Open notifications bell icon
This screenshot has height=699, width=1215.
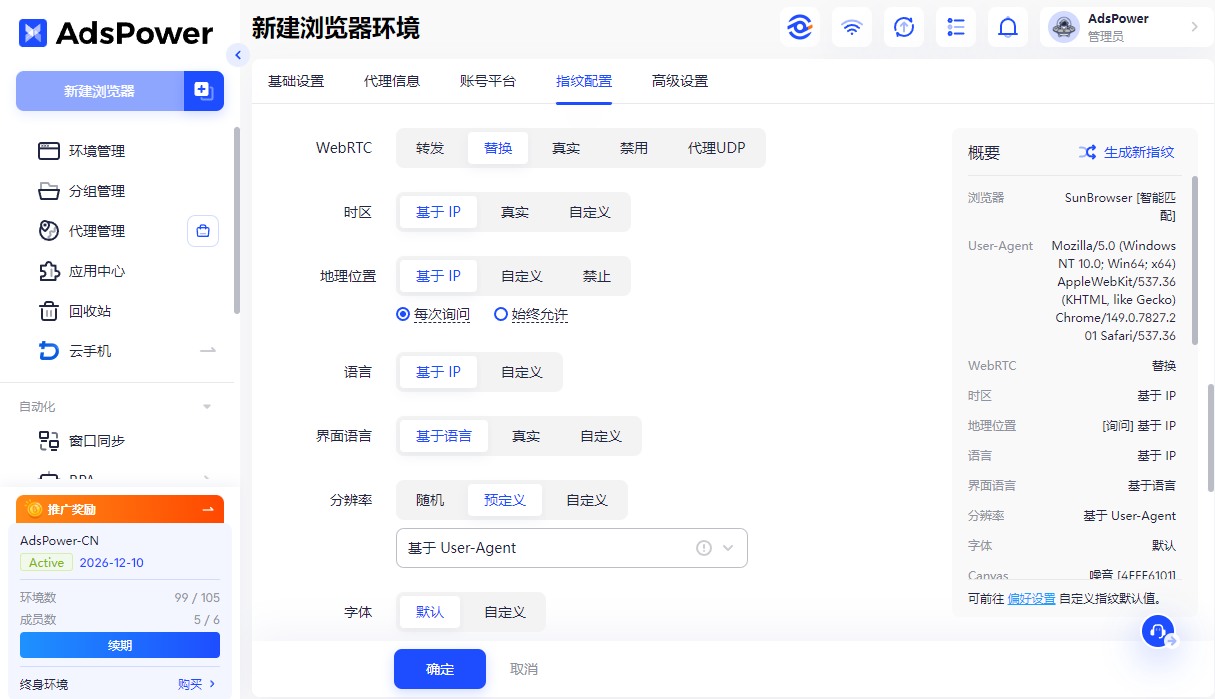pyautogui.click(x=1008, y=27)
